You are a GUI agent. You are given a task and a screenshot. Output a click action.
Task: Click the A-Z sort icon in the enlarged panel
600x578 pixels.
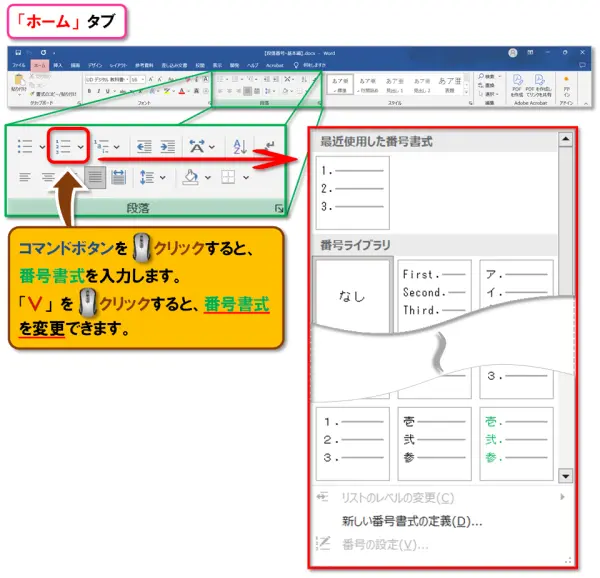coord(240,147)
